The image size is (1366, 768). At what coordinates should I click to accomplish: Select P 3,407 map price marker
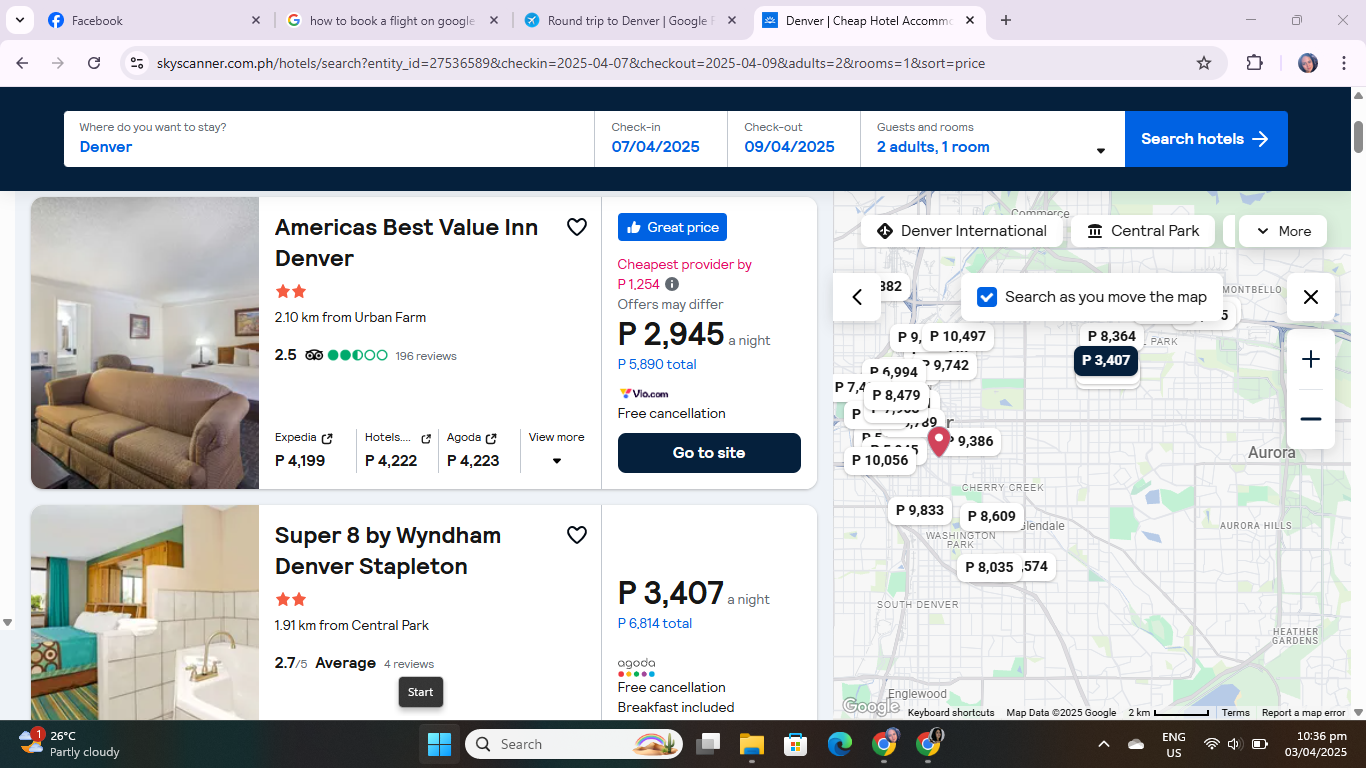(1106, 361)
